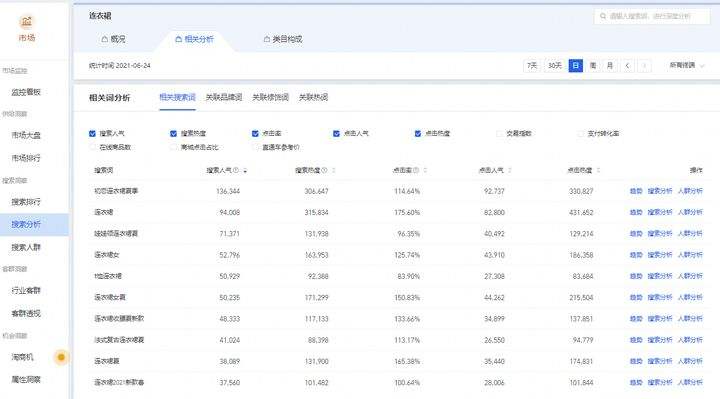Select the 相关分析 tab
720x399 pixels.
pyautogui.click(x=194, y=39)
